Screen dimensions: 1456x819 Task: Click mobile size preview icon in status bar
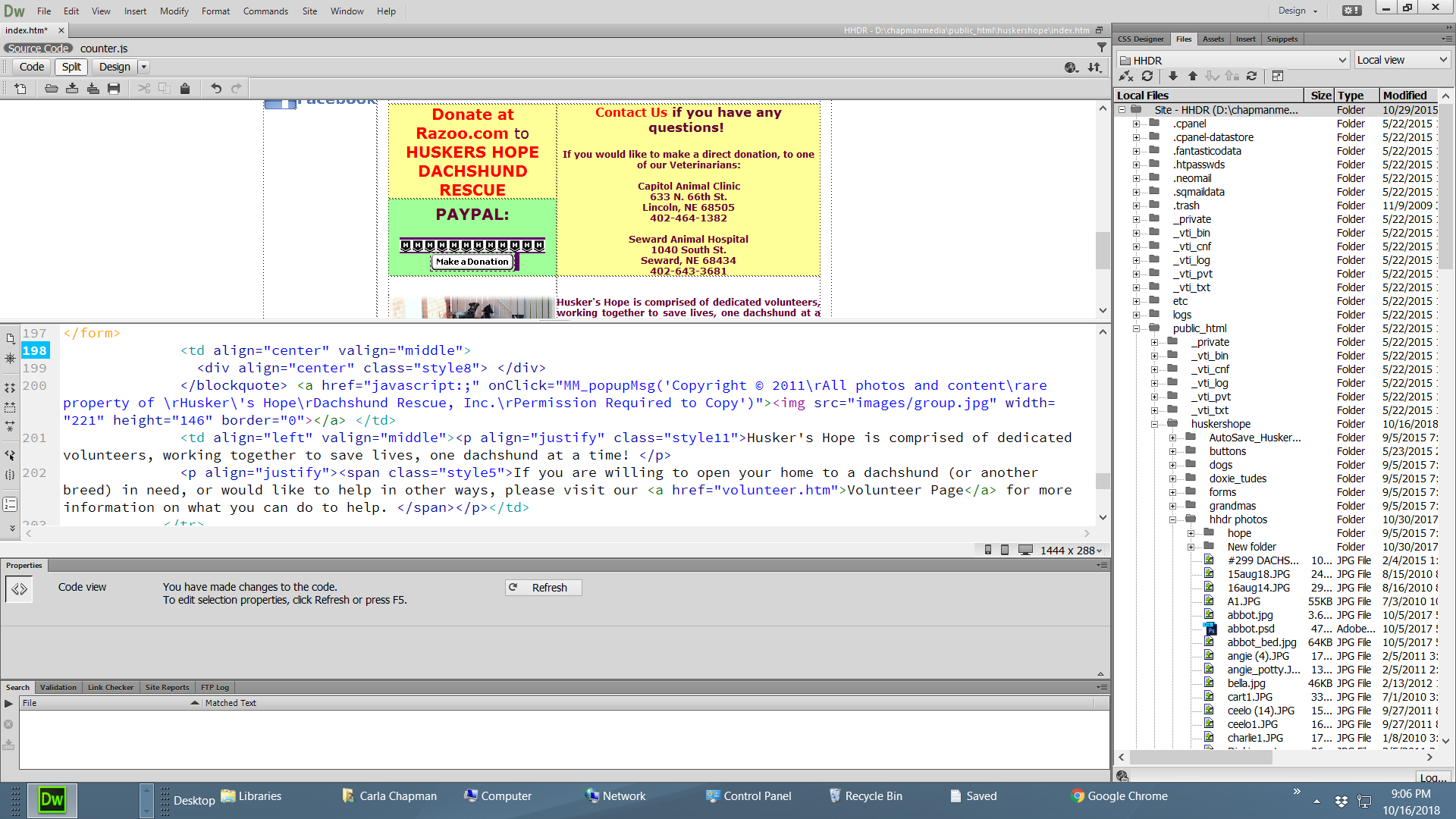[x=988, y=550]
